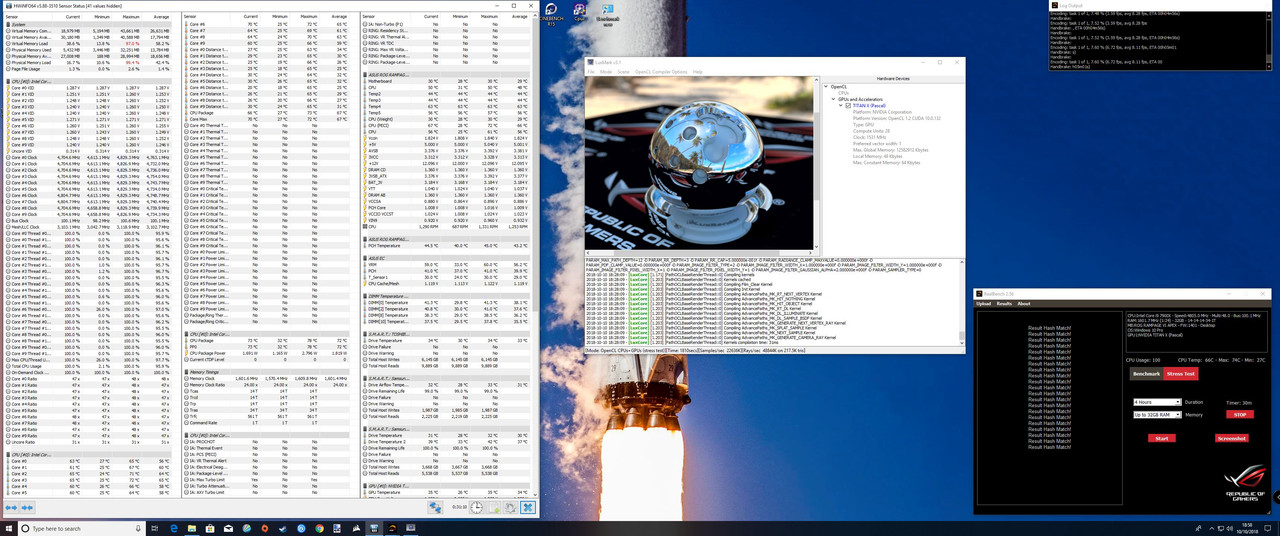Viewport: 1280px width, 536px height.
Task: Collapse TITAN X (Pascal) device details
Action: tap(841, 105)
